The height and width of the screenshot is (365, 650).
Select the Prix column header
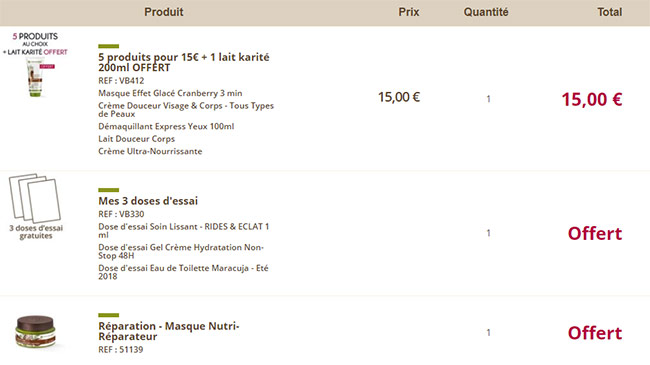409,12
